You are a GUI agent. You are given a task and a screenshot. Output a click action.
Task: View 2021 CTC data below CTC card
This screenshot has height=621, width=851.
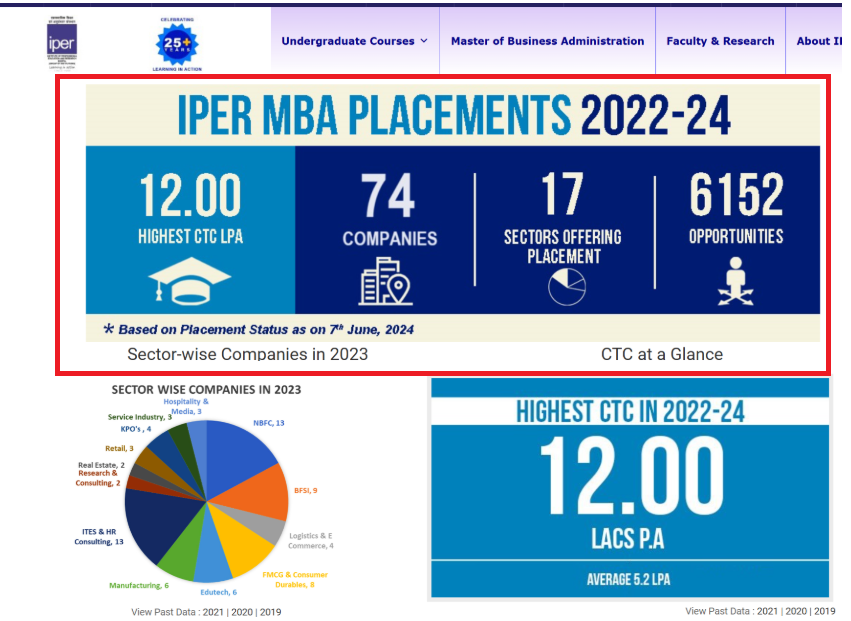[767, 611]
